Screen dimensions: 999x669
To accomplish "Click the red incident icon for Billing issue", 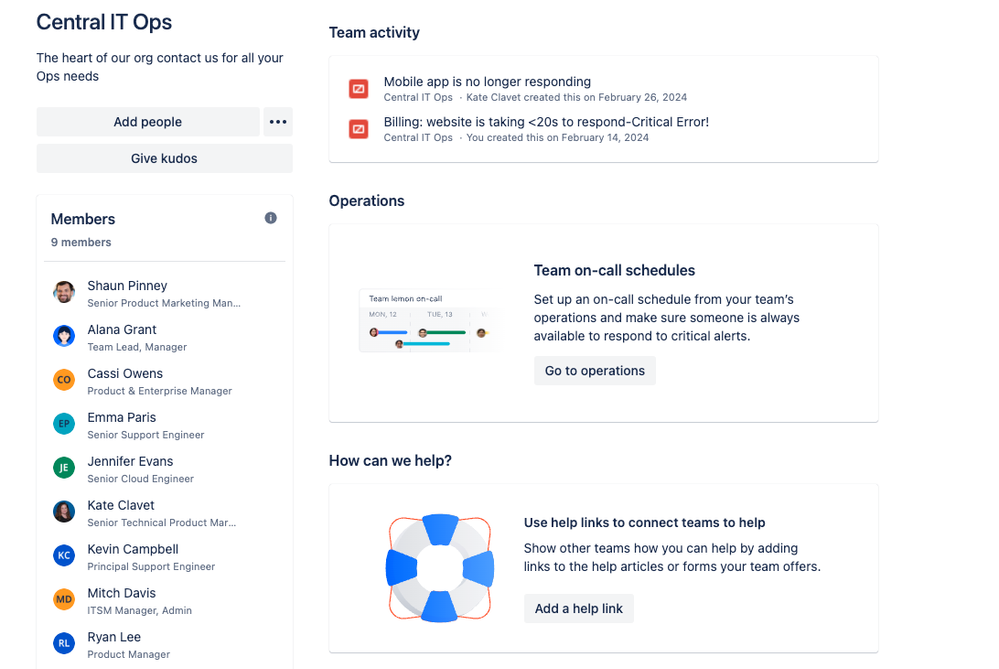I will tap(359, 129).
